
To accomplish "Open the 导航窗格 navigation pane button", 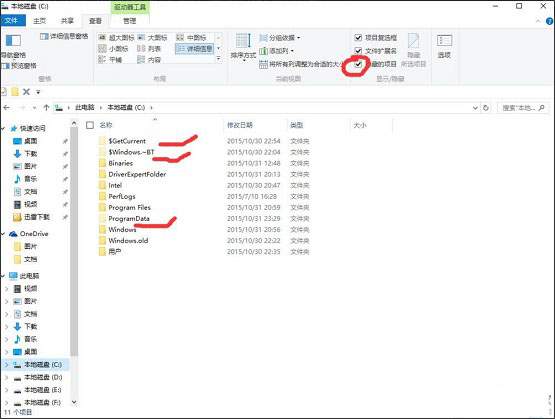I will click(13, 46).
